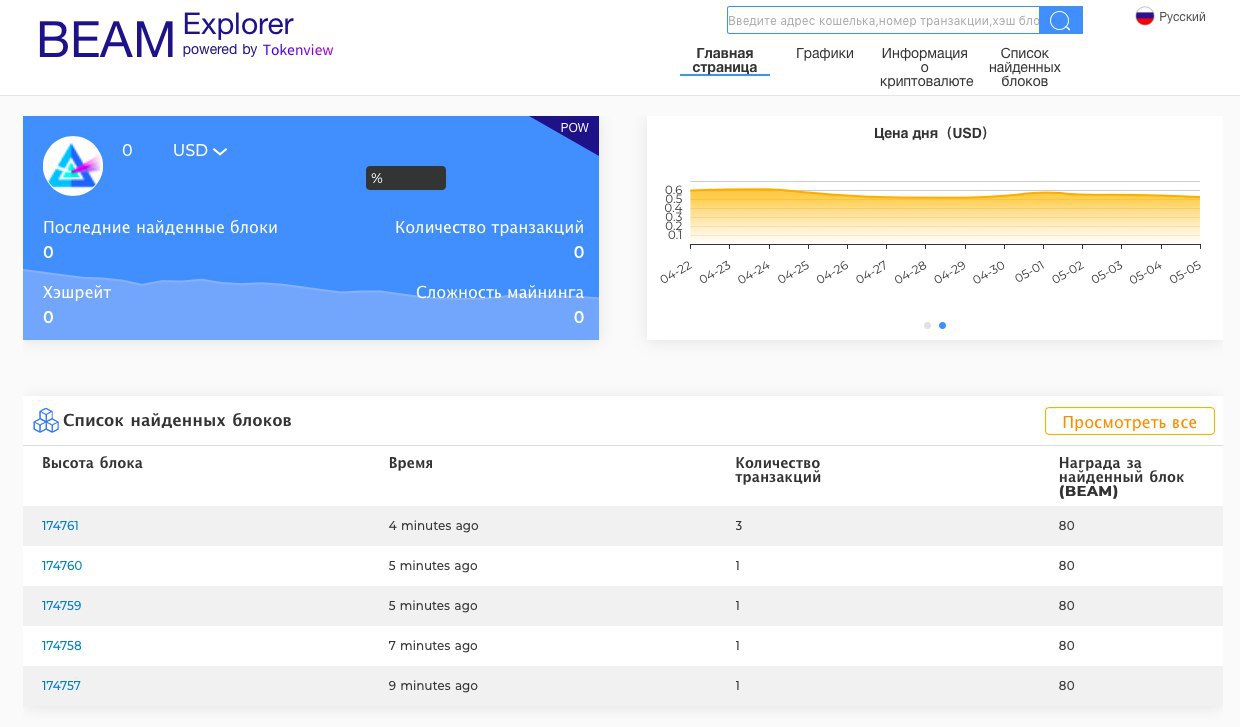Click Количество транзакций label in blue card
Screen dimensions: 1240x727
tap(489, 227)
